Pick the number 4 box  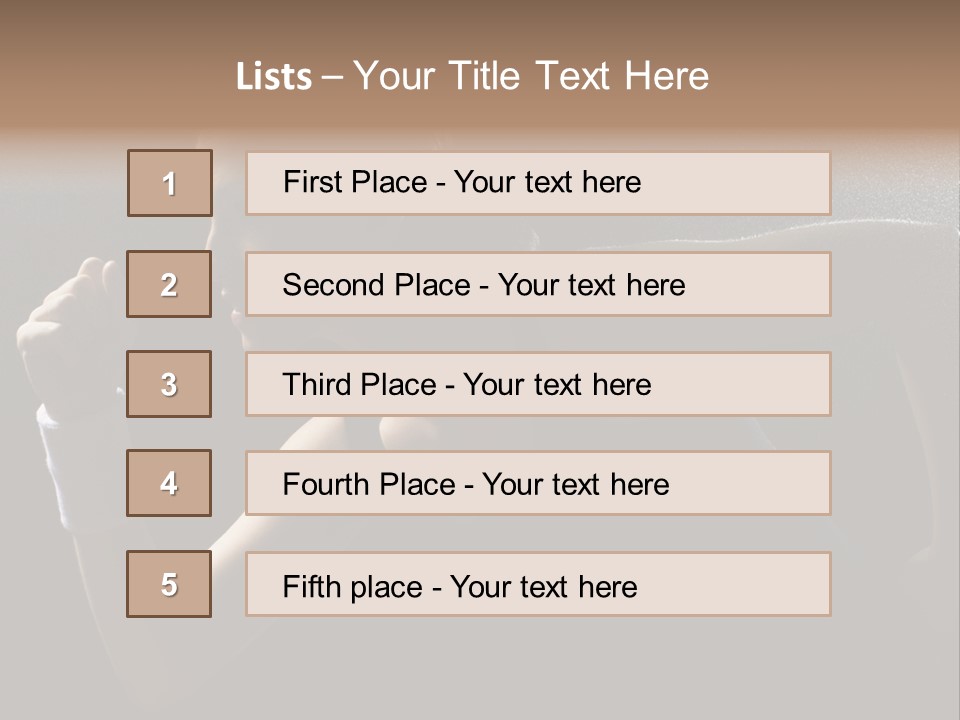169,483
